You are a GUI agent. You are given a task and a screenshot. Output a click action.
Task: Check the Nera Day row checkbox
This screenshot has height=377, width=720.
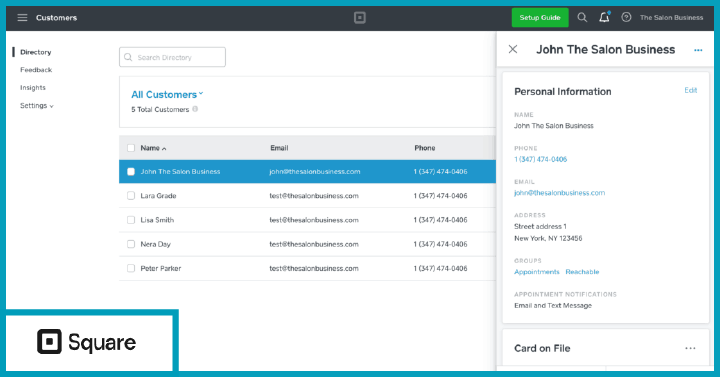click(131, 244)
